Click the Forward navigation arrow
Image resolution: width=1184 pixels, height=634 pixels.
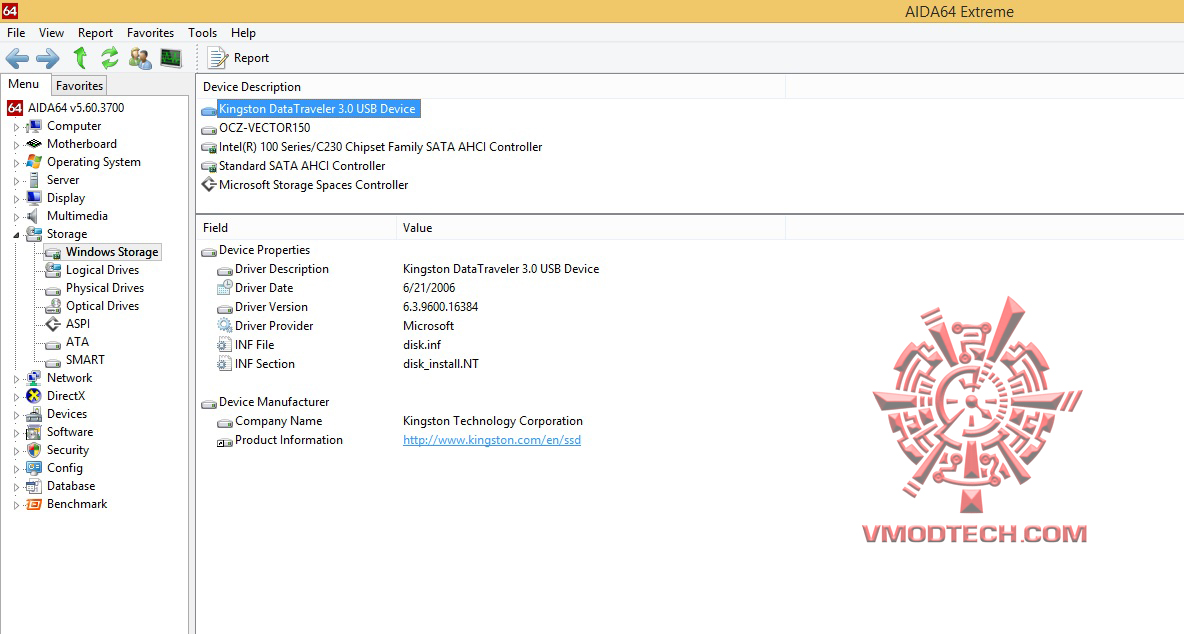(x=48, y=58)
